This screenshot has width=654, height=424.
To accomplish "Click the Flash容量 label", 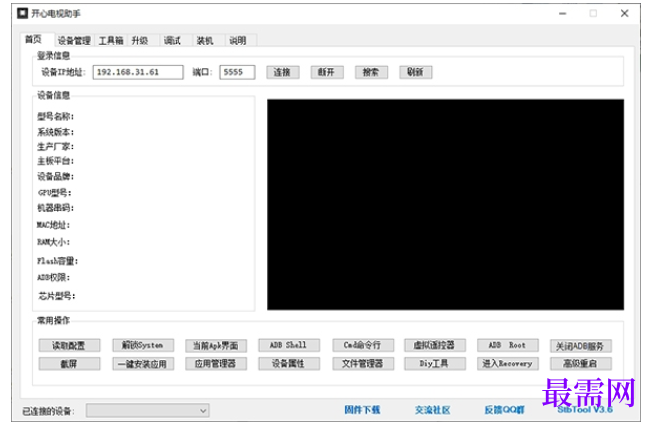I will (58, 261).
